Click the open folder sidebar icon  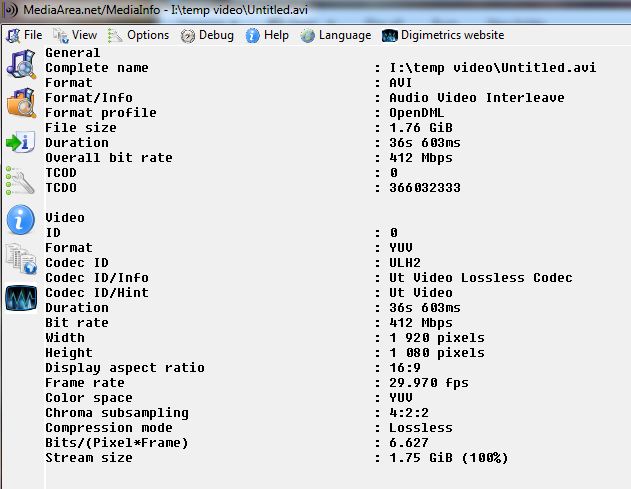tap(21, 103)
